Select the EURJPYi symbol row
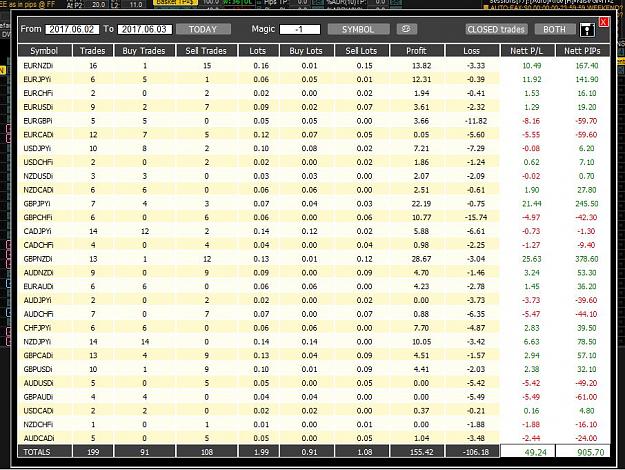The image size is (625, 470). click(314, 79)
